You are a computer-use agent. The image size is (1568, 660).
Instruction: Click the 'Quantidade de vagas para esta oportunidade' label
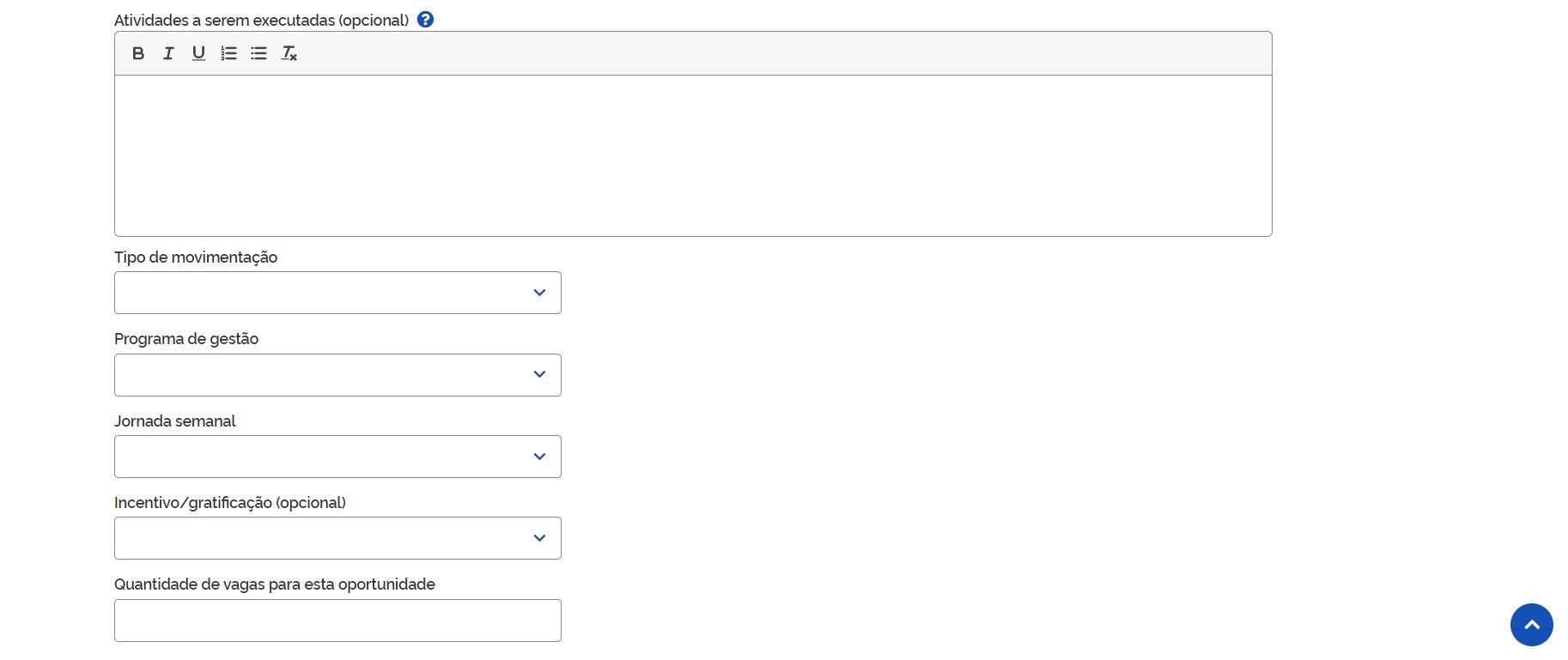click(x=275, y=584)
